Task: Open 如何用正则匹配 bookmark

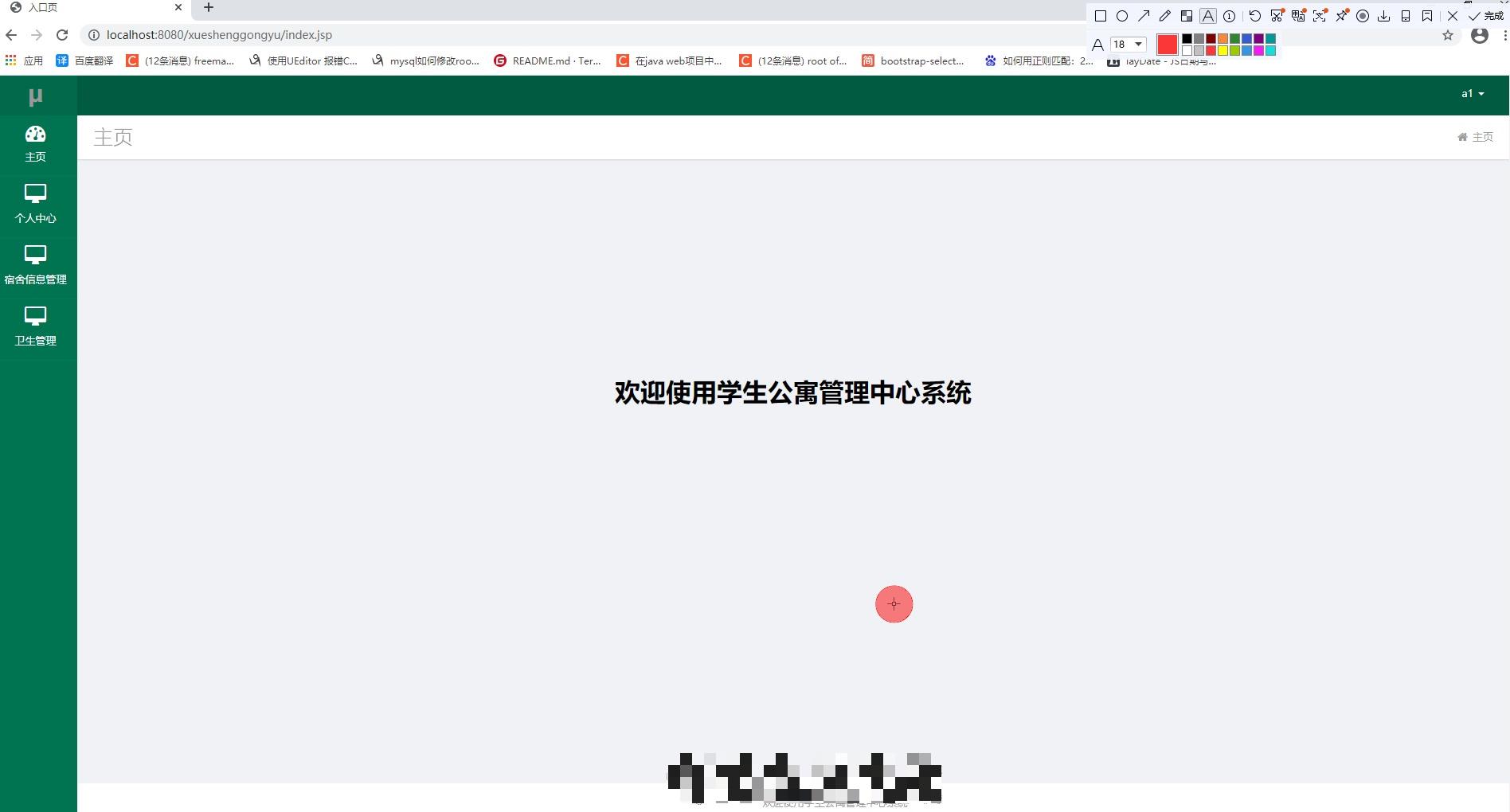Action: click(1039, 61)
